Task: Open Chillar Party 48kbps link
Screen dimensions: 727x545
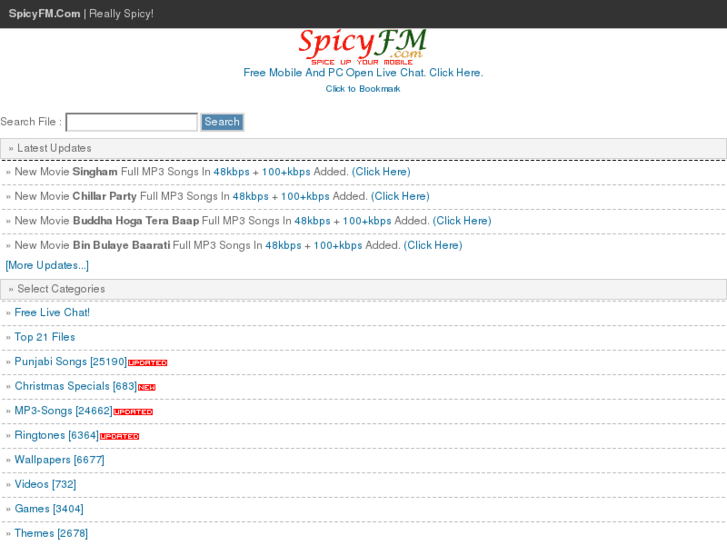Action: click(x=250, y=197)
